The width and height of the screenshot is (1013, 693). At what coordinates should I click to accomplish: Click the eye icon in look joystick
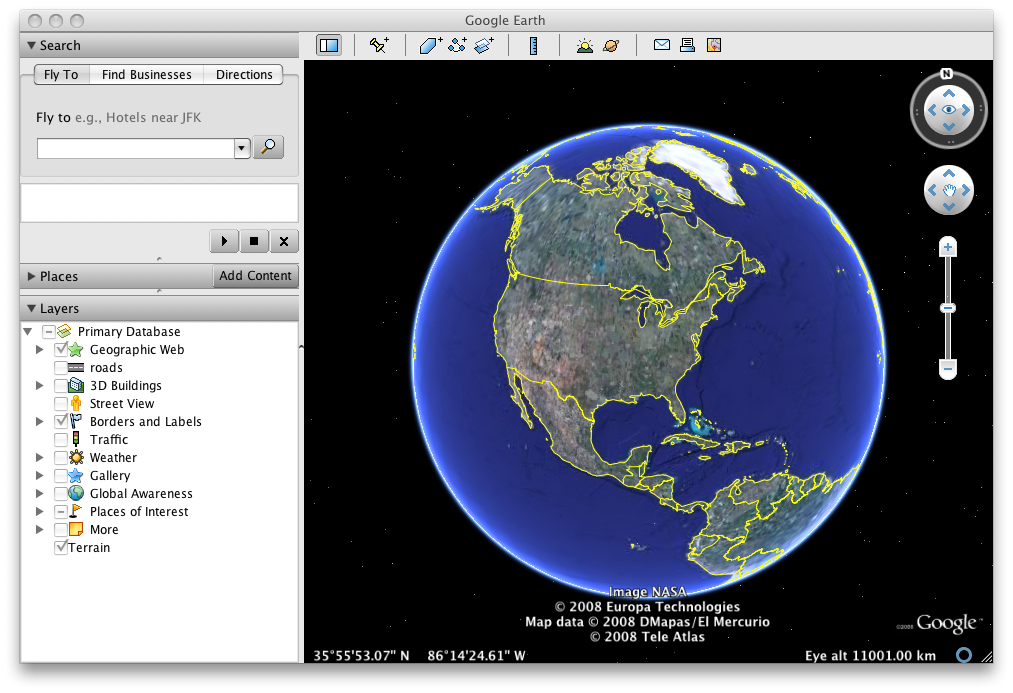948,110
